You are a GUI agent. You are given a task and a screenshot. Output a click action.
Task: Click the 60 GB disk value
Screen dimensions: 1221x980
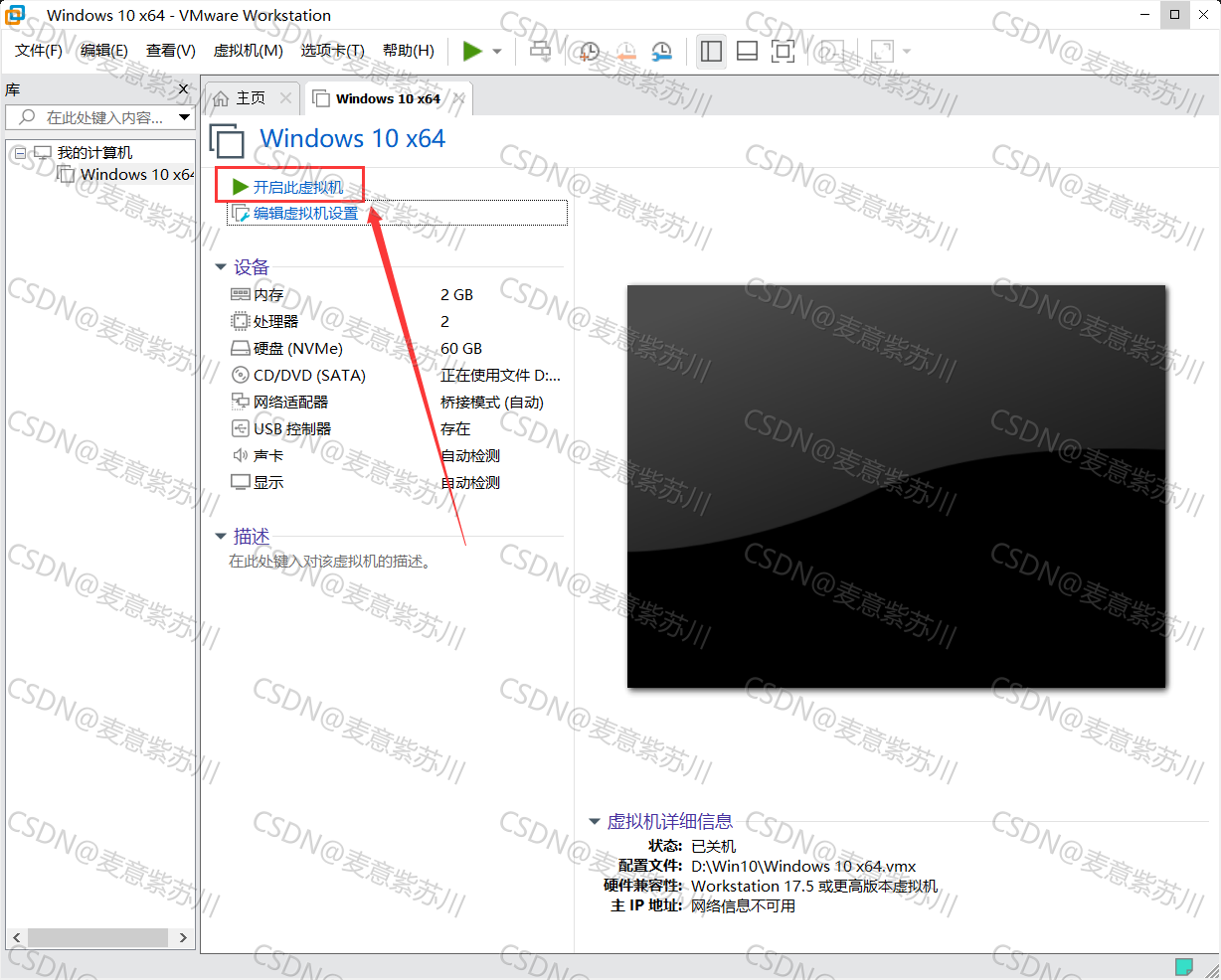[461, 349]
